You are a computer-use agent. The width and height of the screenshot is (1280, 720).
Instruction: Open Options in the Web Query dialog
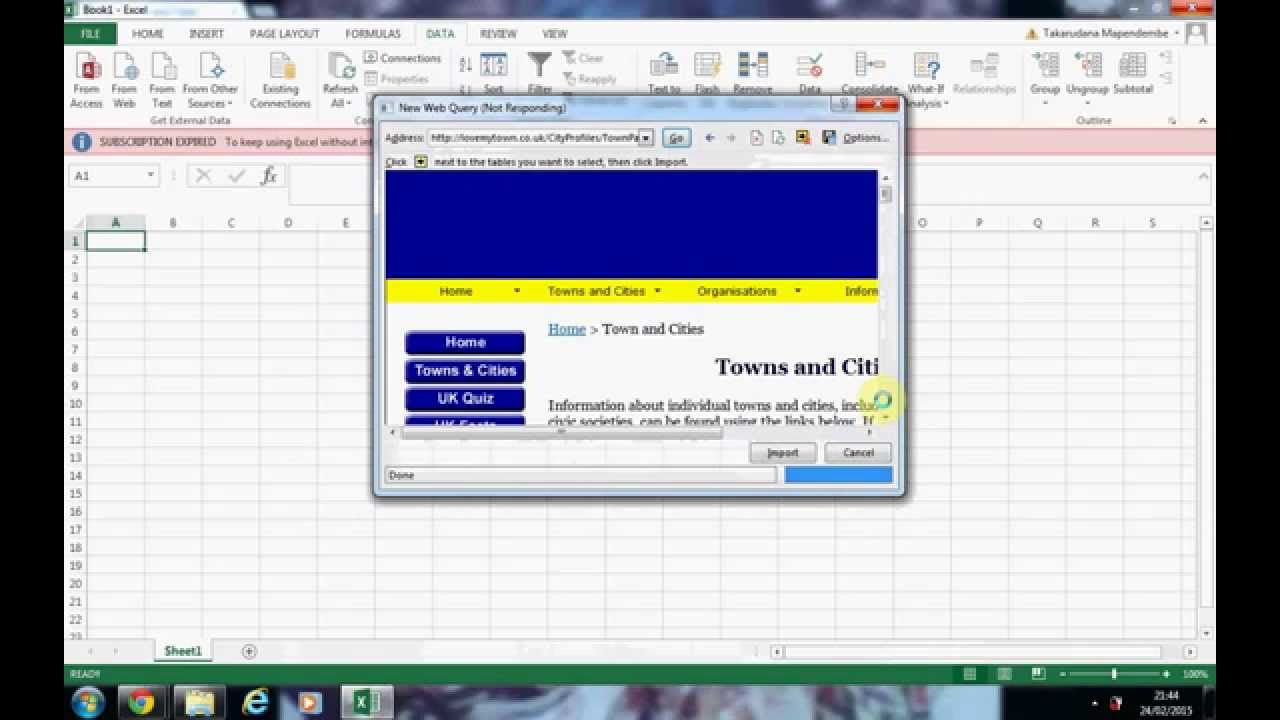point(865,138)
